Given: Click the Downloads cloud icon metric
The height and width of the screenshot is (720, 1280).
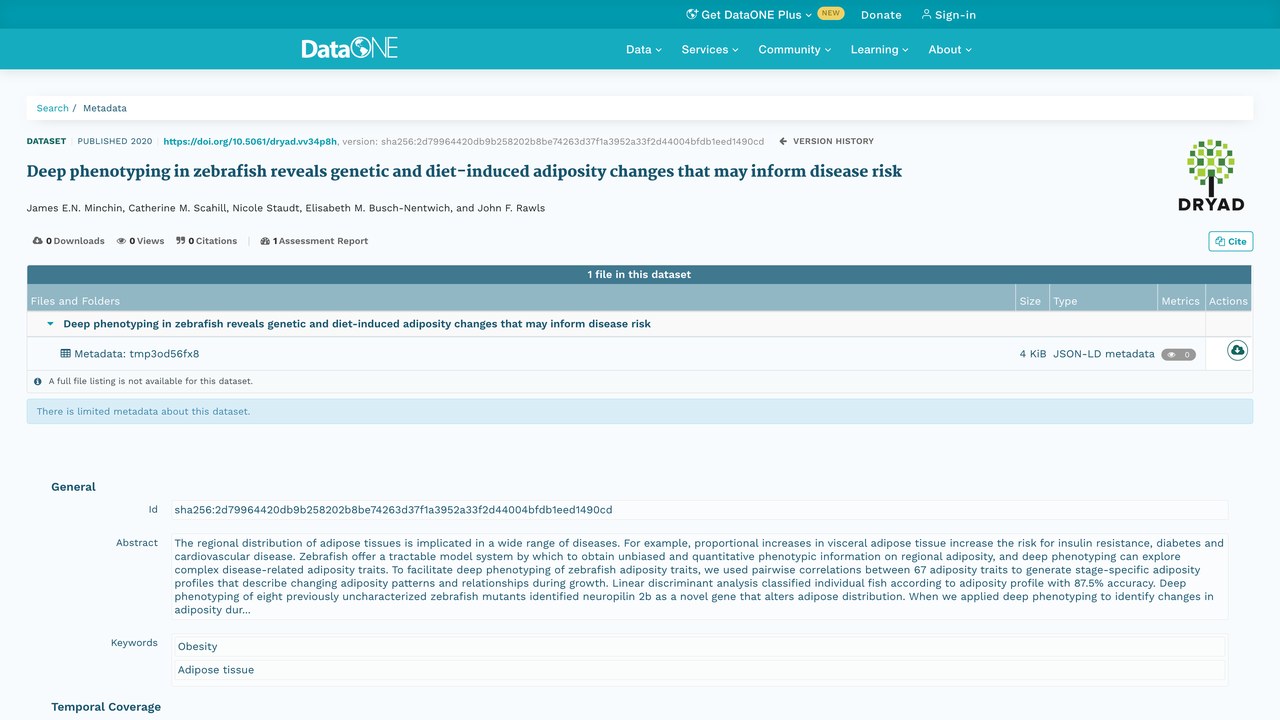Looking at the screenshot, I should pos(38,241).
